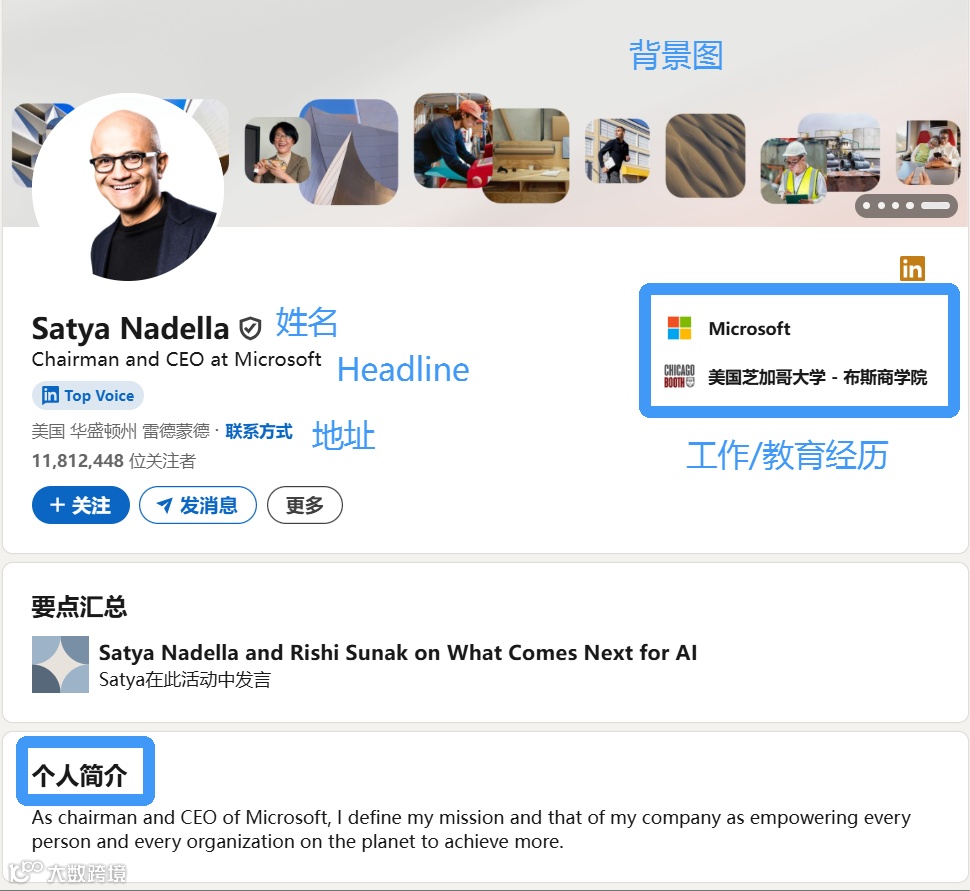Click the LinkedIn Top Voice badge
970x891 pixels.
pos(88,395)
